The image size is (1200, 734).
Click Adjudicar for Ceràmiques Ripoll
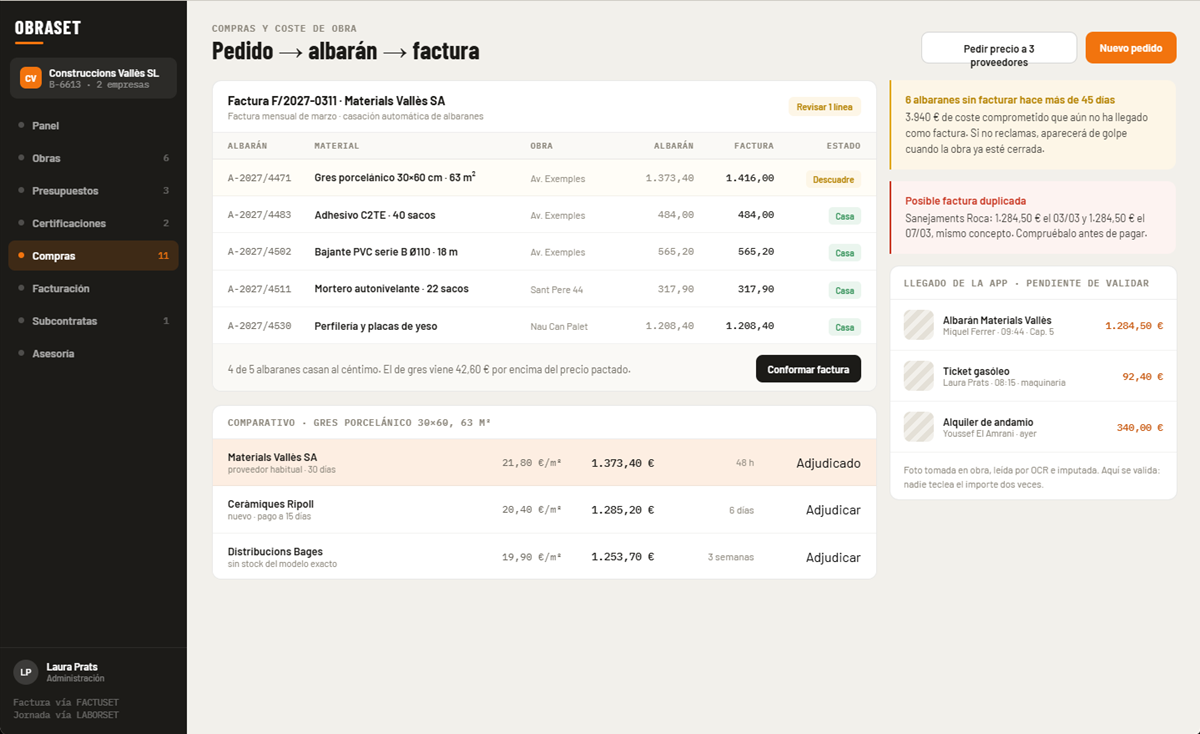[x=833, y=510]
